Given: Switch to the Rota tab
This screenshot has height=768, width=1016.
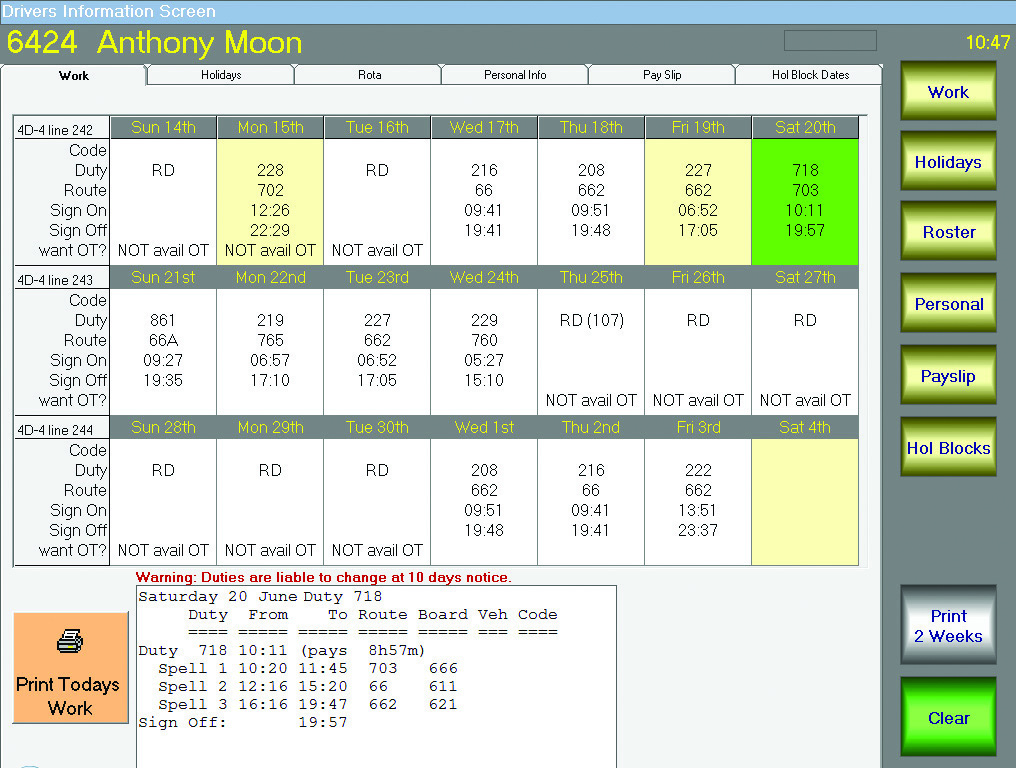Looking at the screenshot, I should pos(368,75).
